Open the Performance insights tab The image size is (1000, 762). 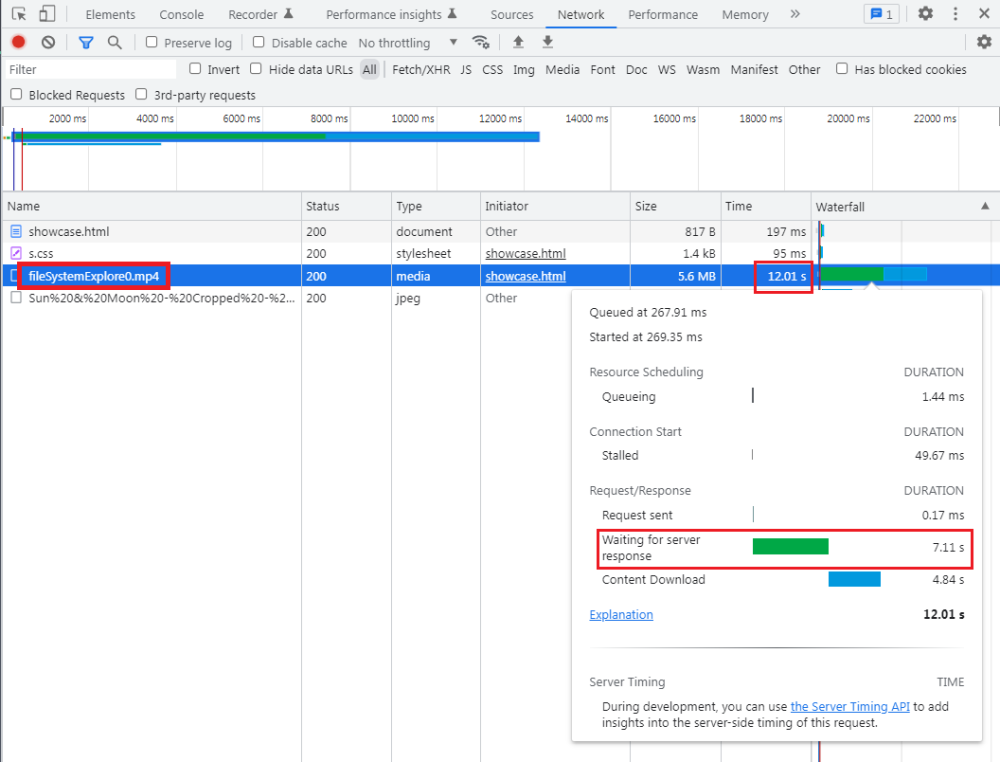[x=391, y=14]
